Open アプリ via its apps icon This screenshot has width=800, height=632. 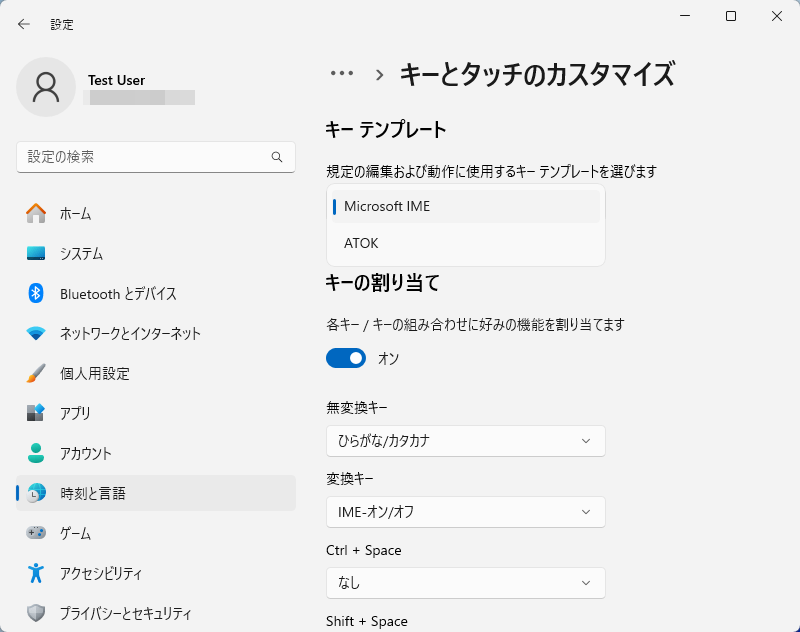click(36, 413)
